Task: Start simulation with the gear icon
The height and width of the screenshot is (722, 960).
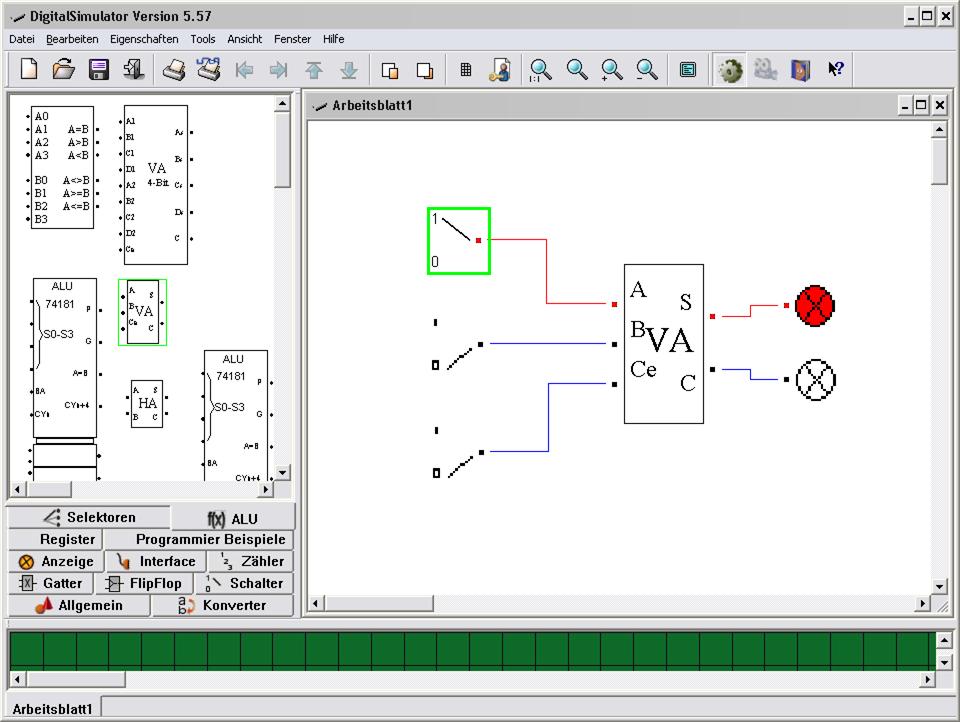Action: (731, 70)
